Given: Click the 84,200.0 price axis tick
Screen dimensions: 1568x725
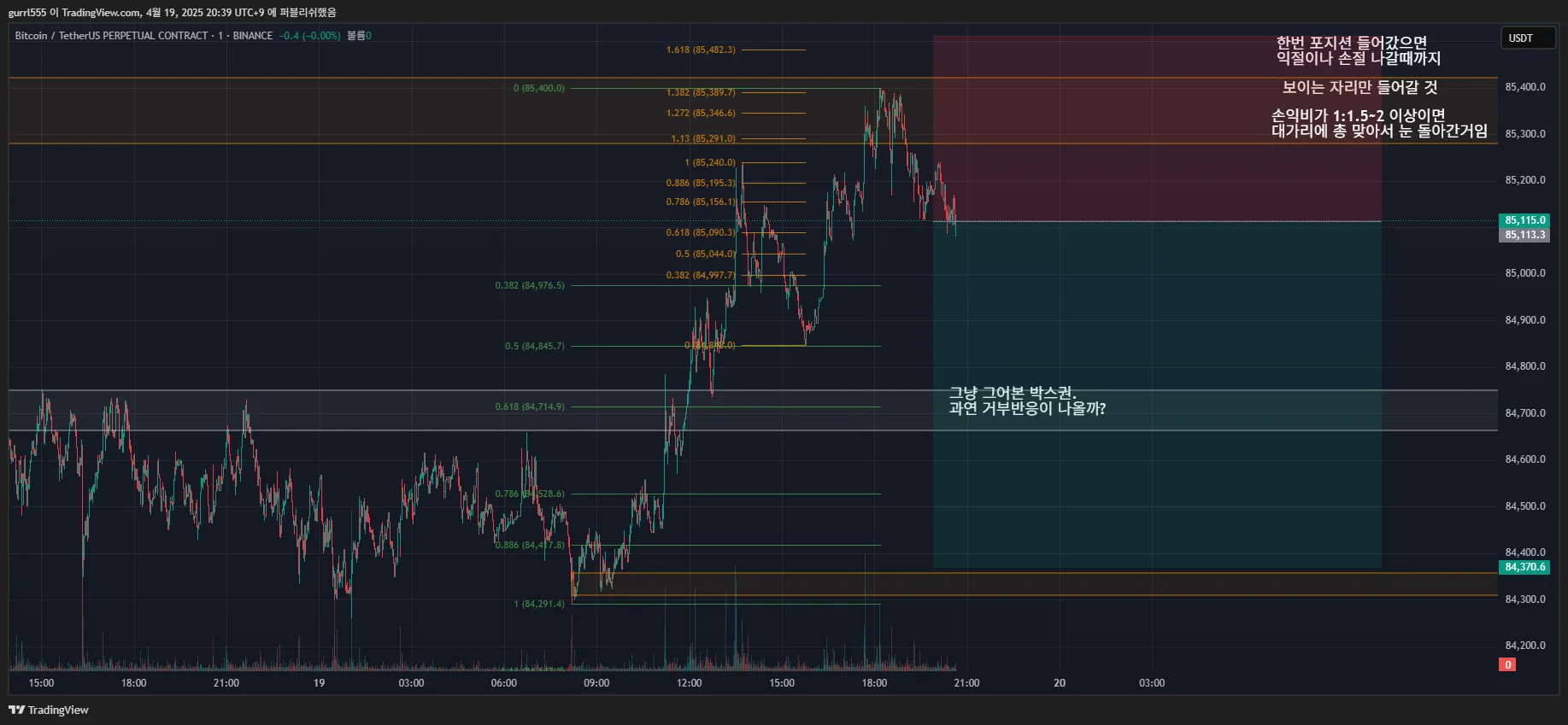Looking at the screenshot, I should point(1525,646).
